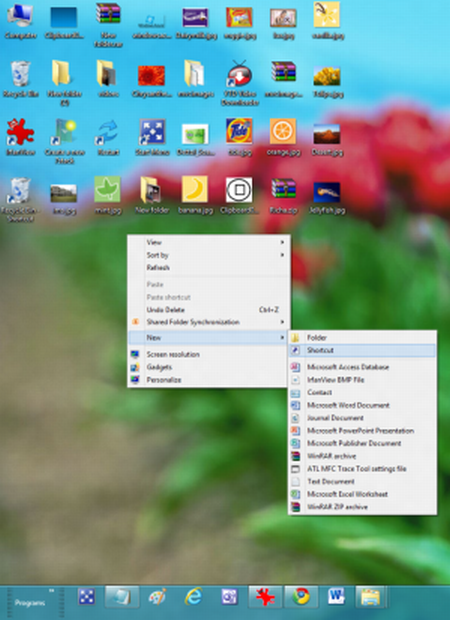This screenshot has width=450, height=620.
Task: Select the vanilla.jpg icon in top row
Action: [x=327, y=21]
